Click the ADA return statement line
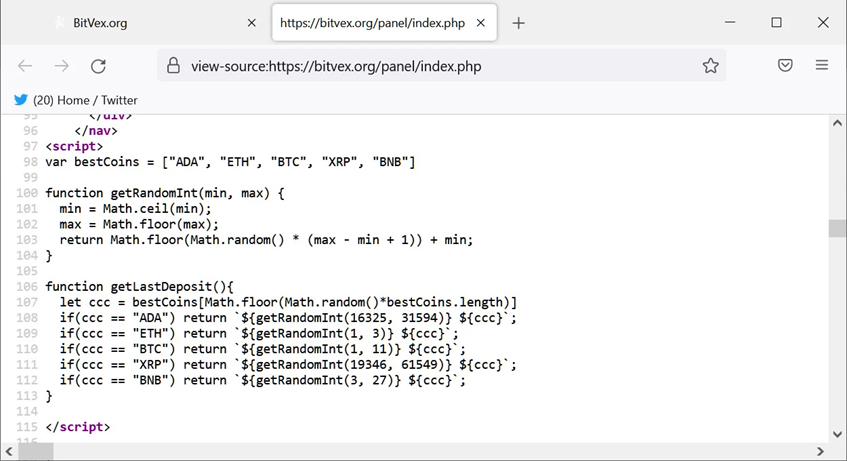847x461 pixels. (288, 318)
